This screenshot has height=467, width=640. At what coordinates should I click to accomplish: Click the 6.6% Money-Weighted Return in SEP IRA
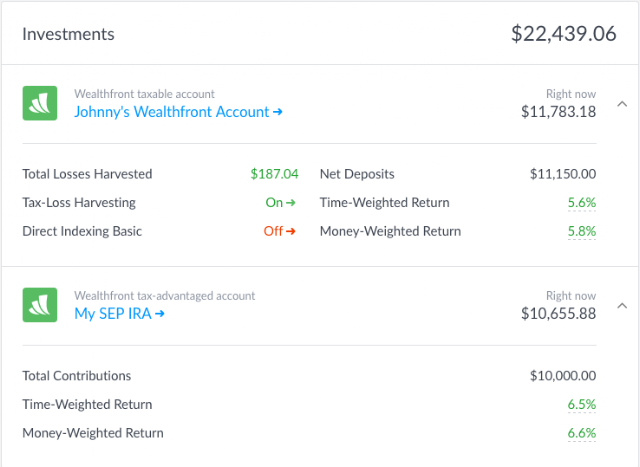[x=581, y=434]
